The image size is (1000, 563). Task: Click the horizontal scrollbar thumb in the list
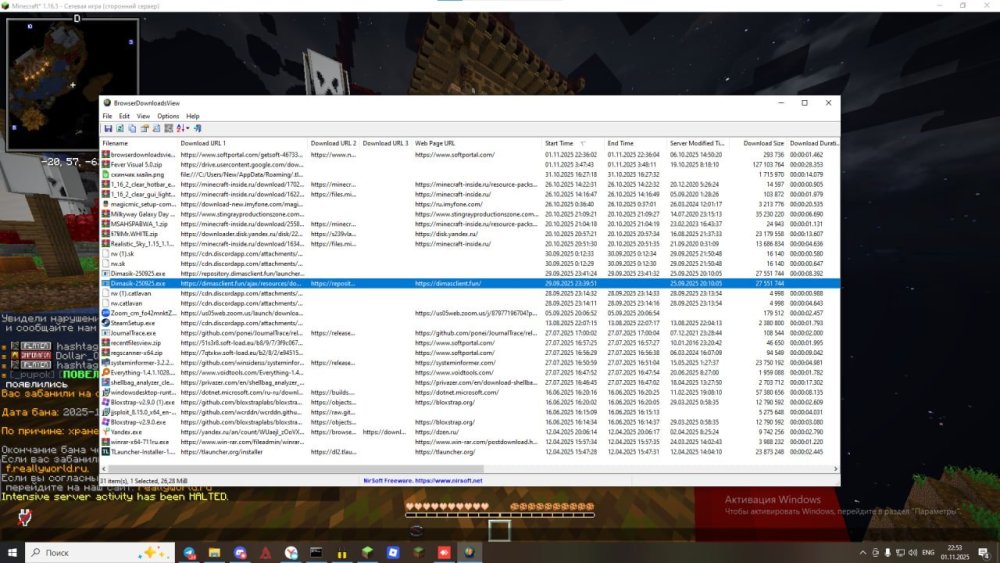tap(296, 469)
